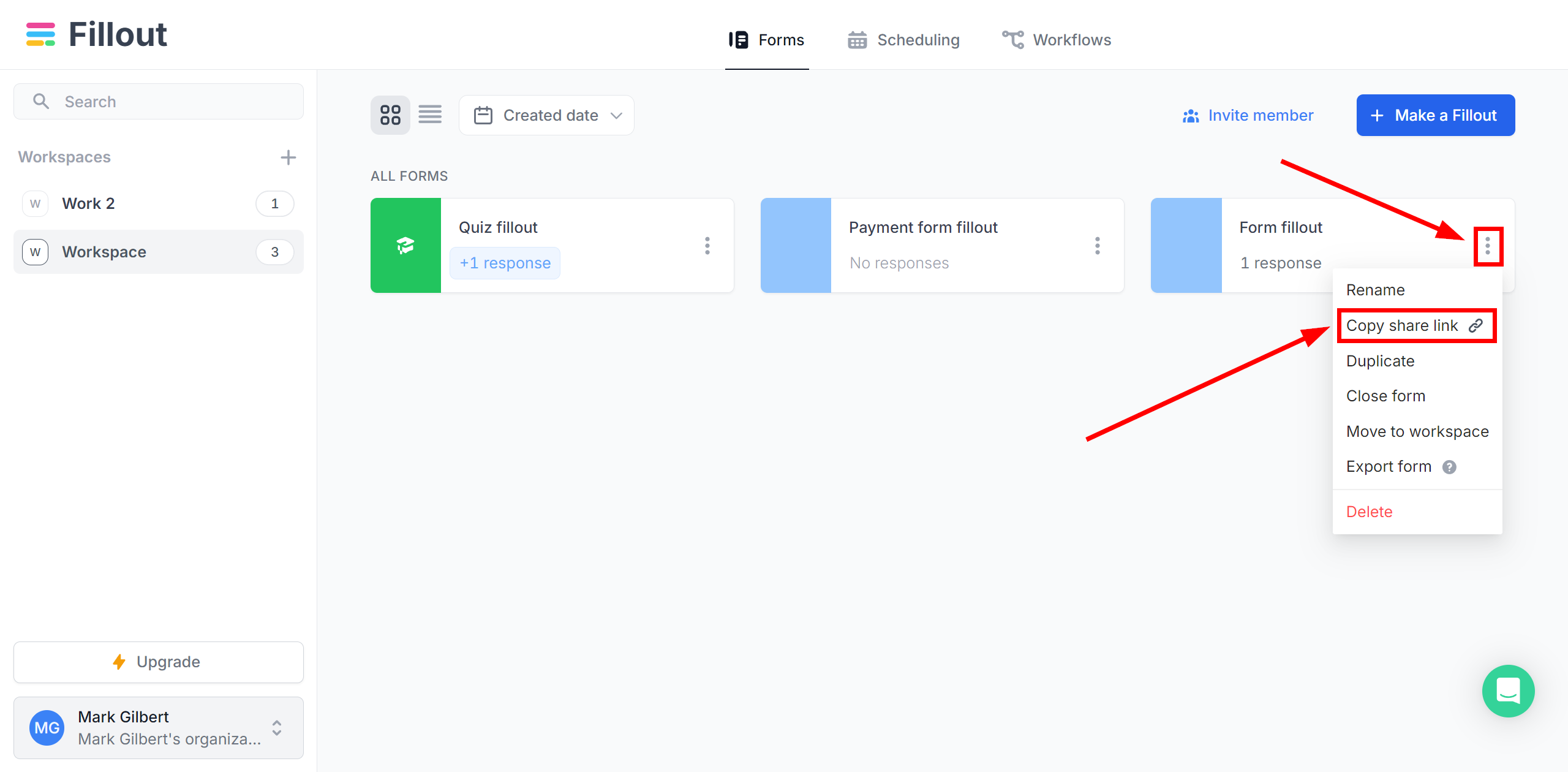
Task: Click the grid view icon
Action: 391,115
